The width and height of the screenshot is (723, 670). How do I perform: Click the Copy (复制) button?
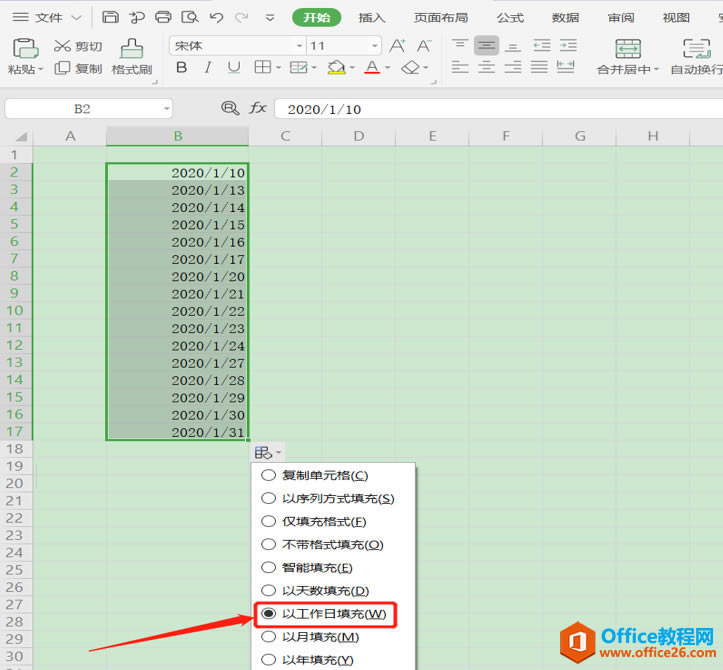(x=78, y=69)
